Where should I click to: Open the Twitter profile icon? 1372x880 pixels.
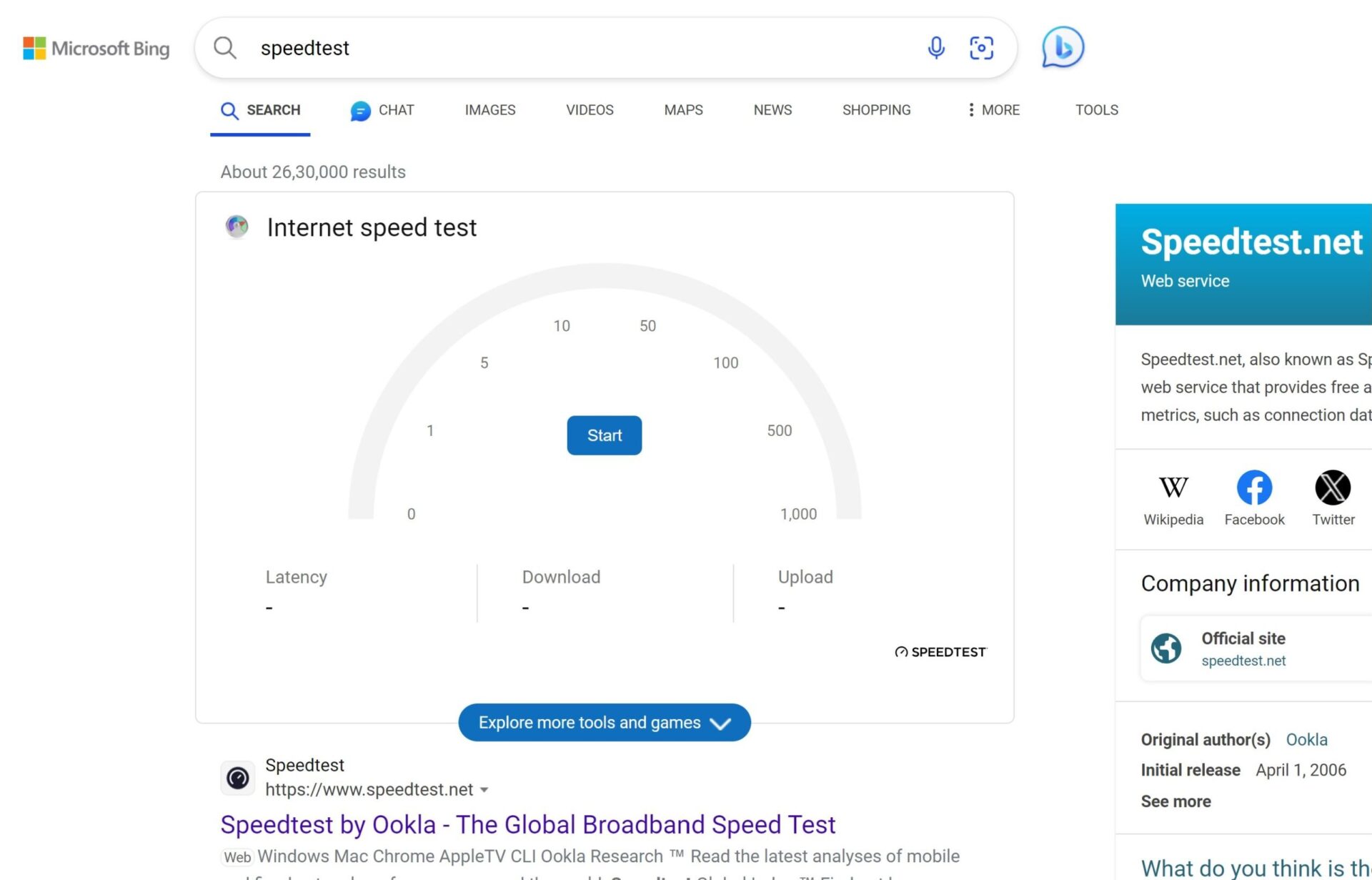coord(1333,487)
